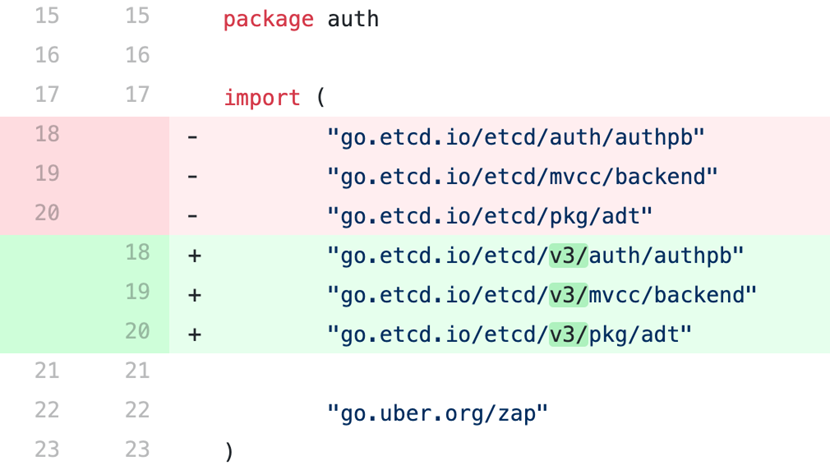This screenshot has width=830, height=470.
Task: Click the highlighted v3 in the auth/authpb line
Action: pos(568,255)
